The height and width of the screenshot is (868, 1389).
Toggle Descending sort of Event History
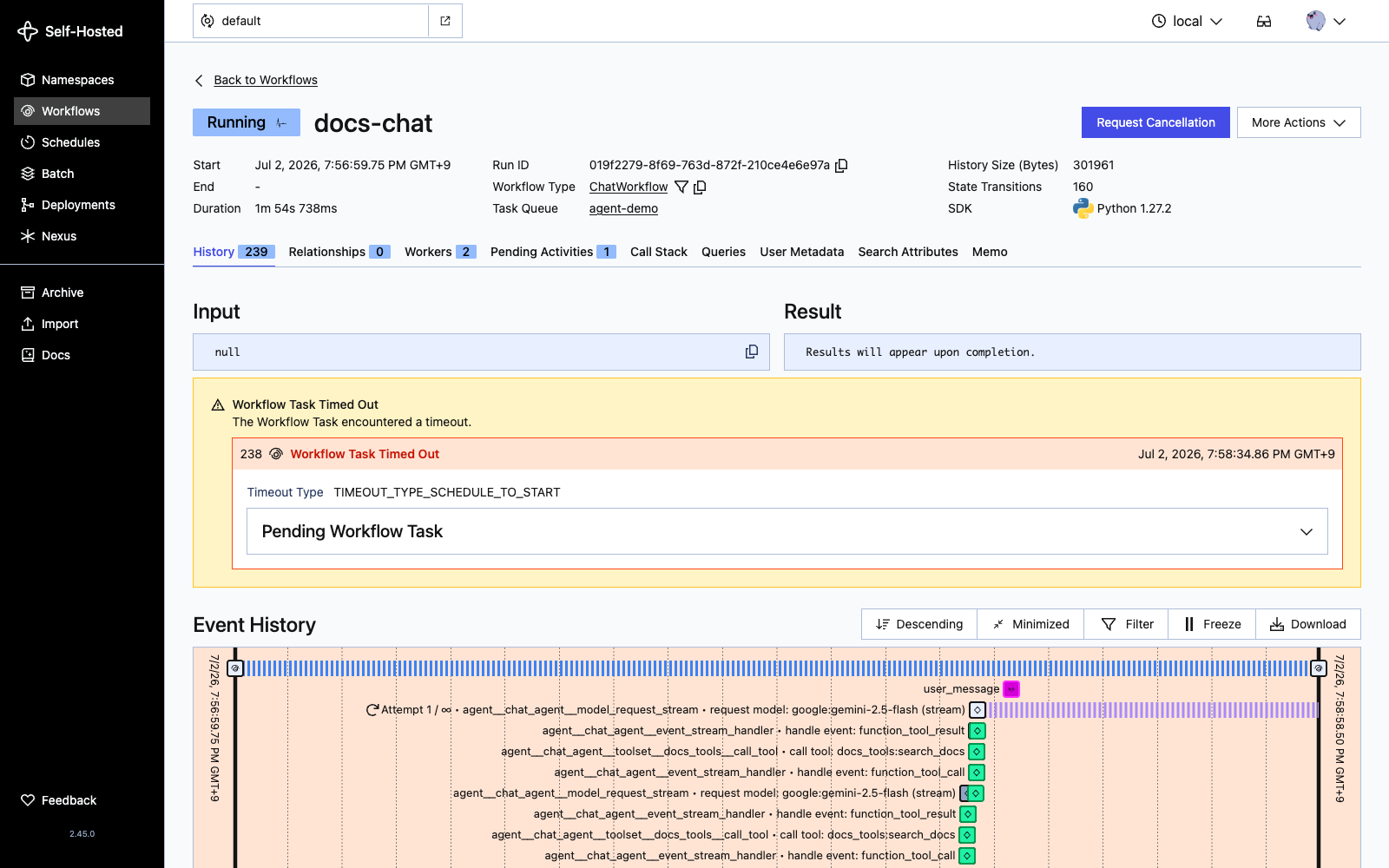(919, 624)
